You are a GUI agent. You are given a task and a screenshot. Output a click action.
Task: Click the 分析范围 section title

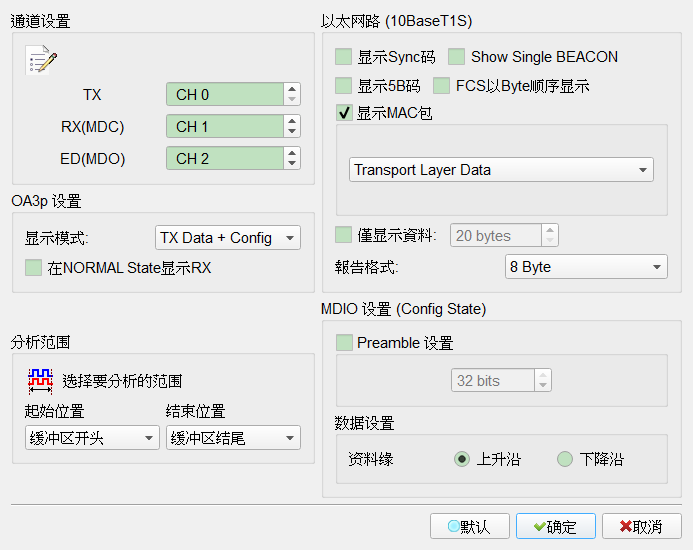pyautogui.click(x=40, y=342)
